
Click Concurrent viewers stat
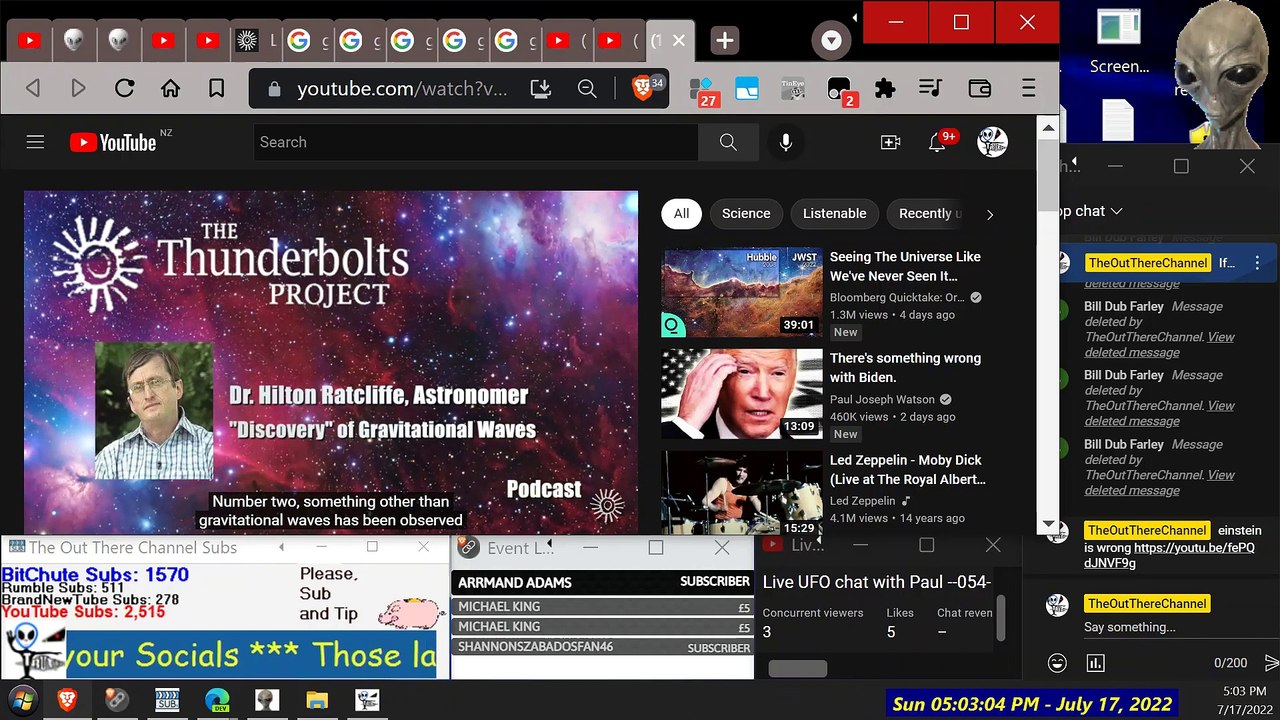(x=812, y=622)
